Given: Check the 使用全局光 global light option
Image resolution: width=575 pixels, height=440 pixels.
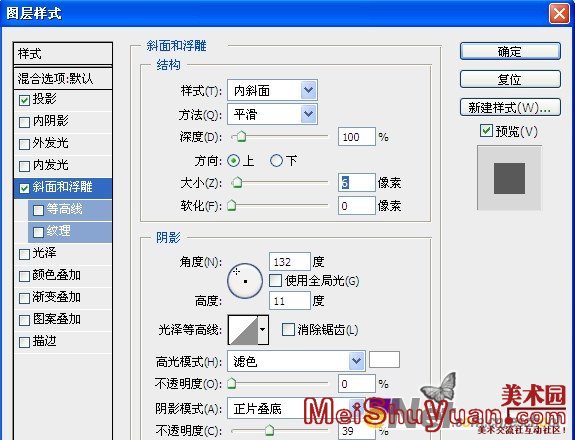Looking at the screenshot, I should tap(275, 281).
